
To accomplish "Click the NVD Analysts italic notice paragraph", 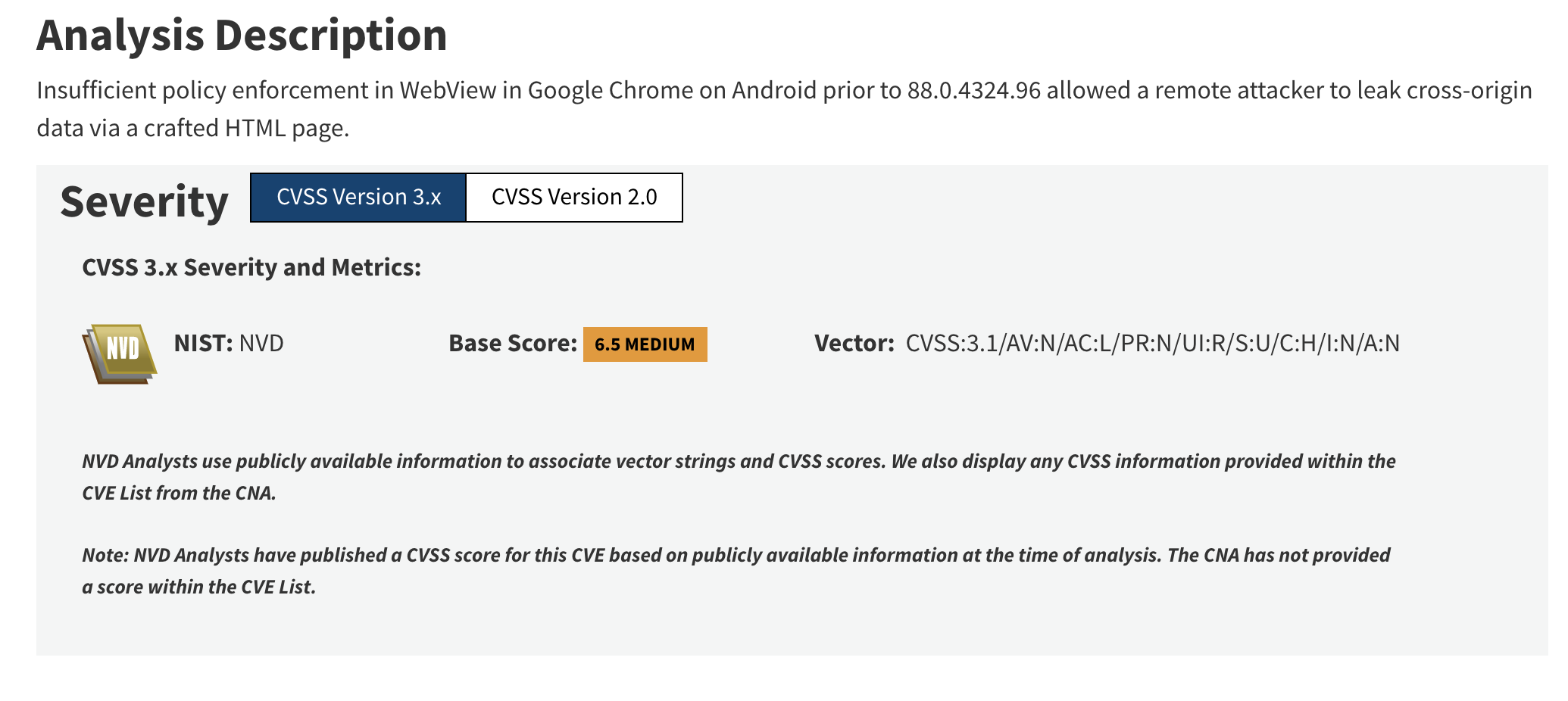I will pos(739,477).
